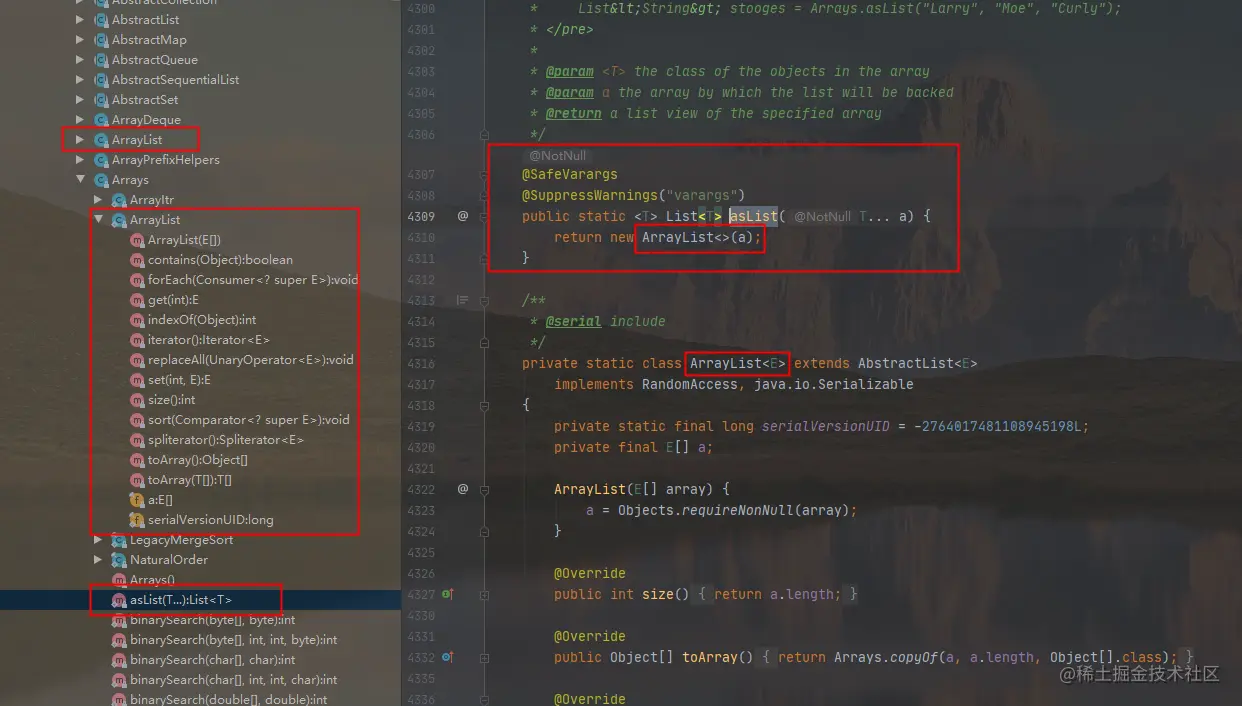Expand the ArrayItr nested node
Screen dimensions: 1242x706
pyautogui.click(x=99, y=200)
